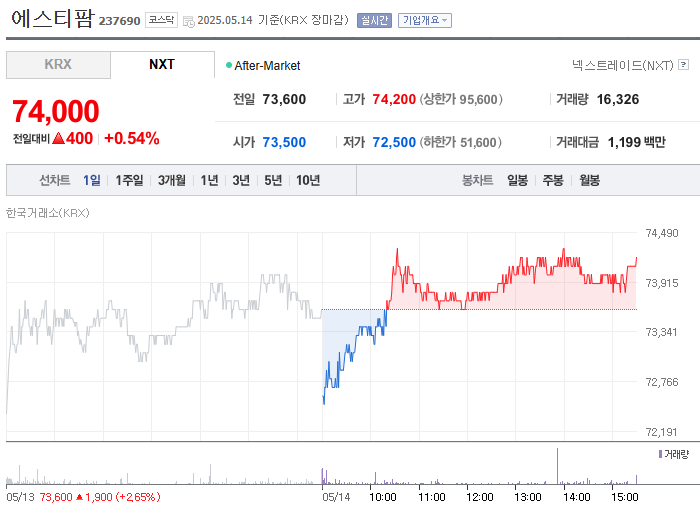Click the 고가 value 74,200
The image size is (700, 511).
click(x=394, y=99)
